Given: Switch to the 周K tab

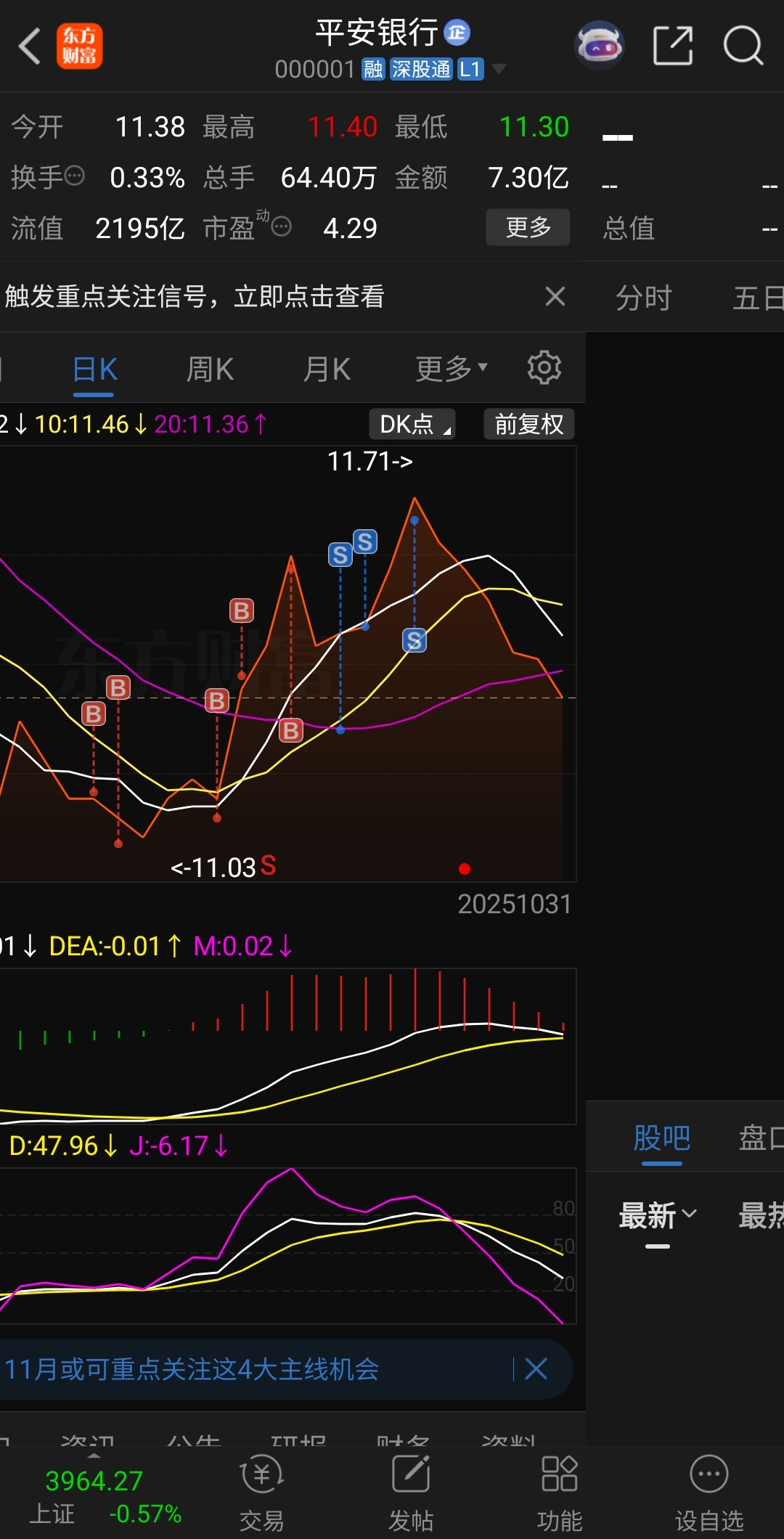Looking at the screenshot, I should [210, 370].
